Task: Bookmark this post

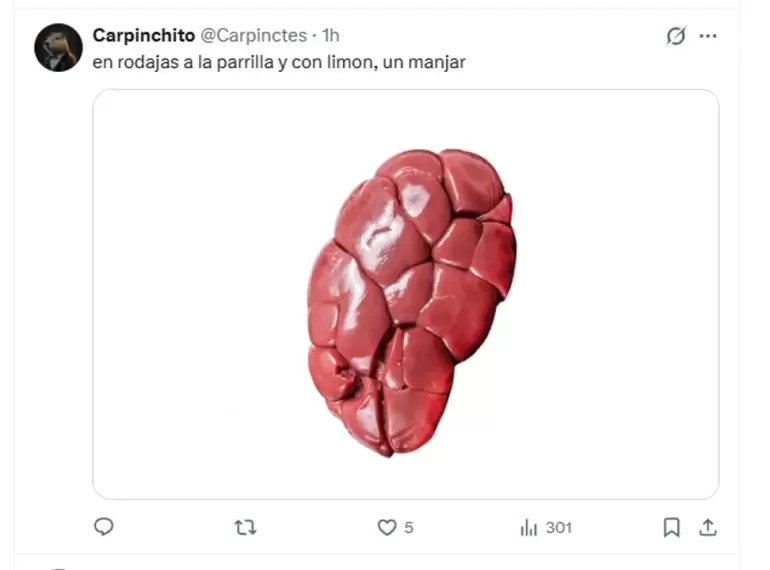Action: point(671,527)
